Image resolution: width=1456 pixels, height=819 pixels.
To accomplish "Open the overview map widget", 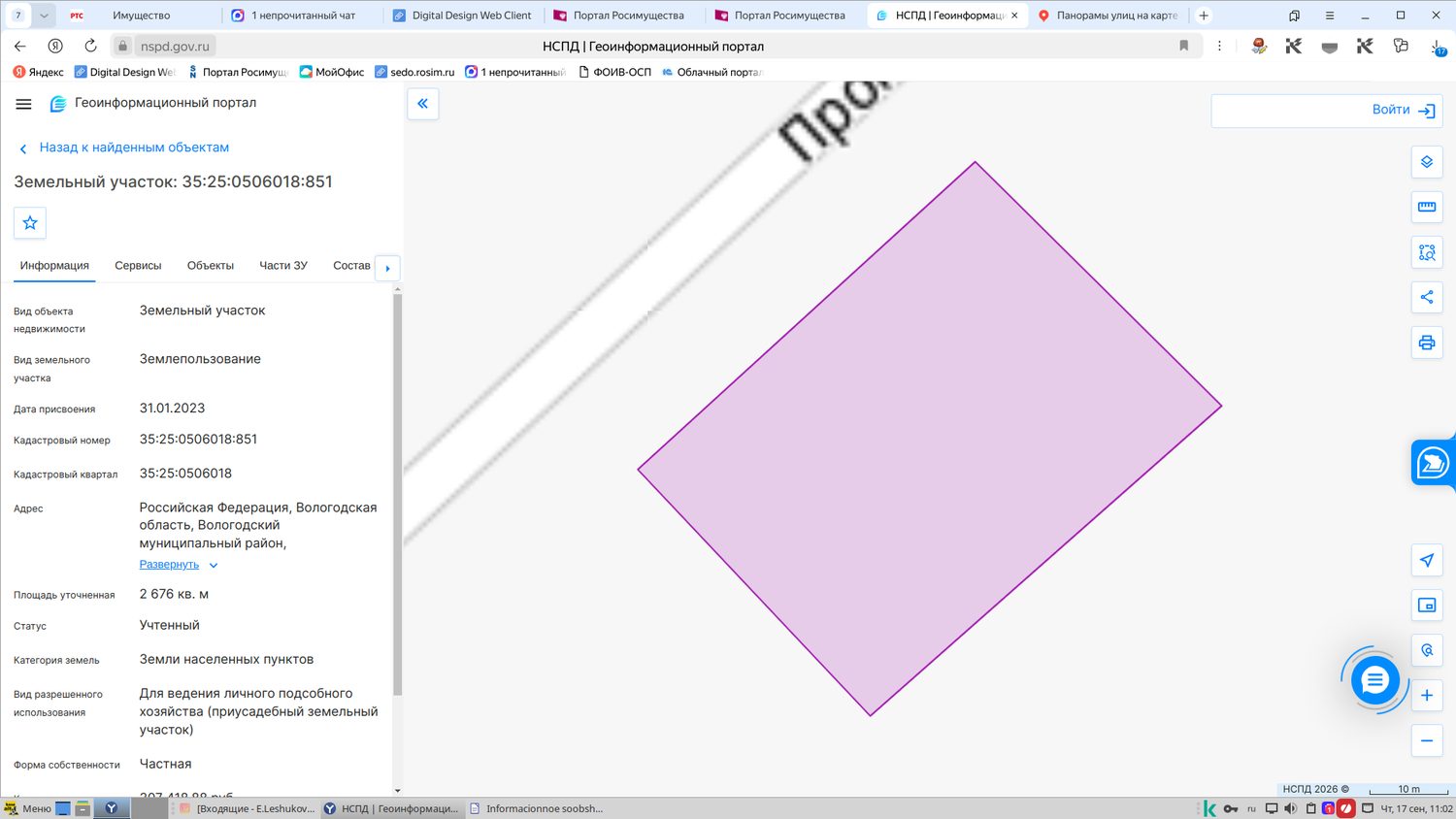I will tap(1427, 606).
